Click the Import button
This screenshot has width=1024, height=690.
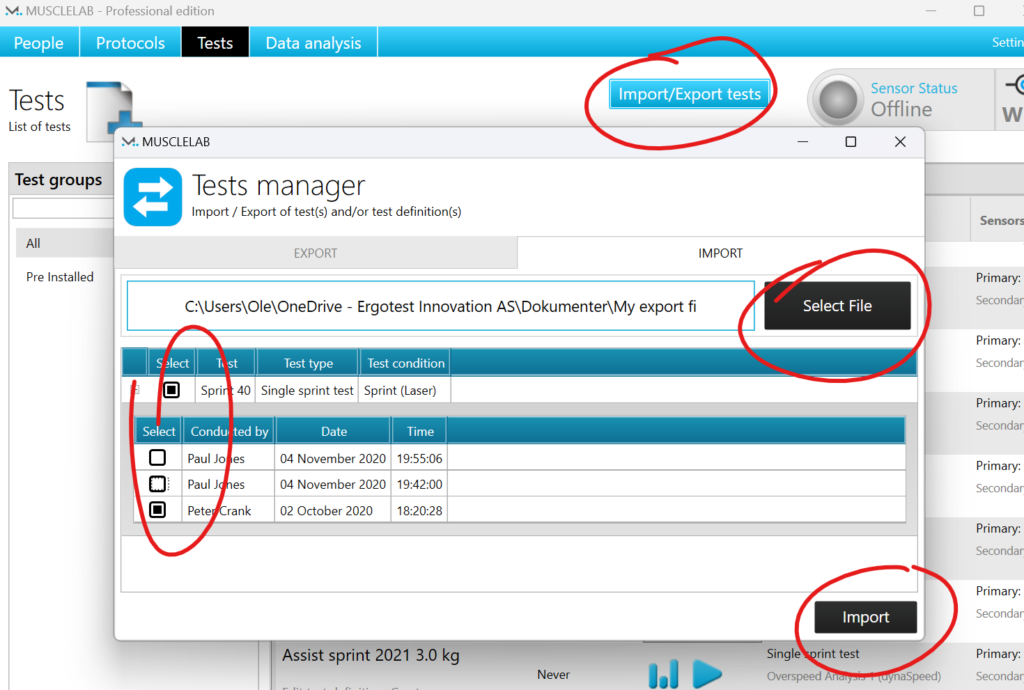point(865,617)
